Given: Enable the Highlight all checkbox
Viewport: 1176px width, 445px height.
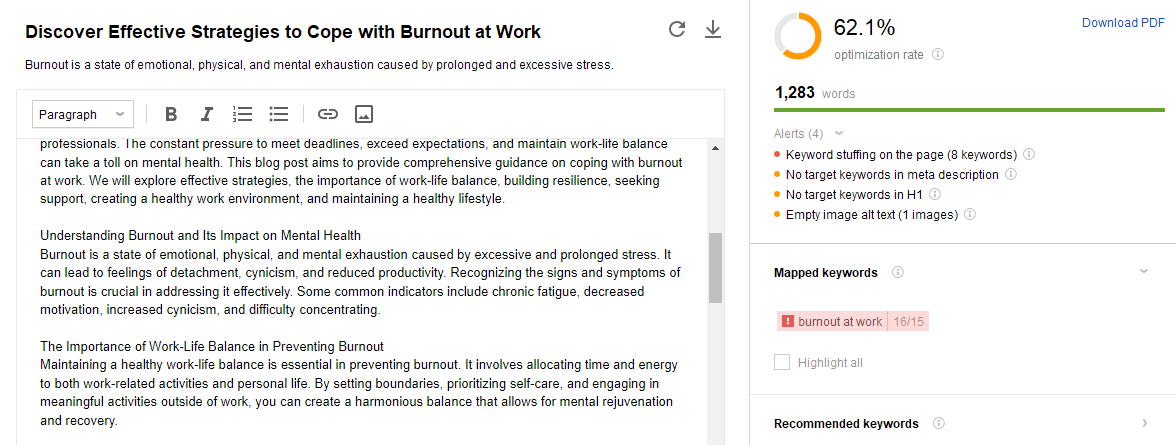Looking at the screenshot, I should pyautogui.click(x=782, y=362).
